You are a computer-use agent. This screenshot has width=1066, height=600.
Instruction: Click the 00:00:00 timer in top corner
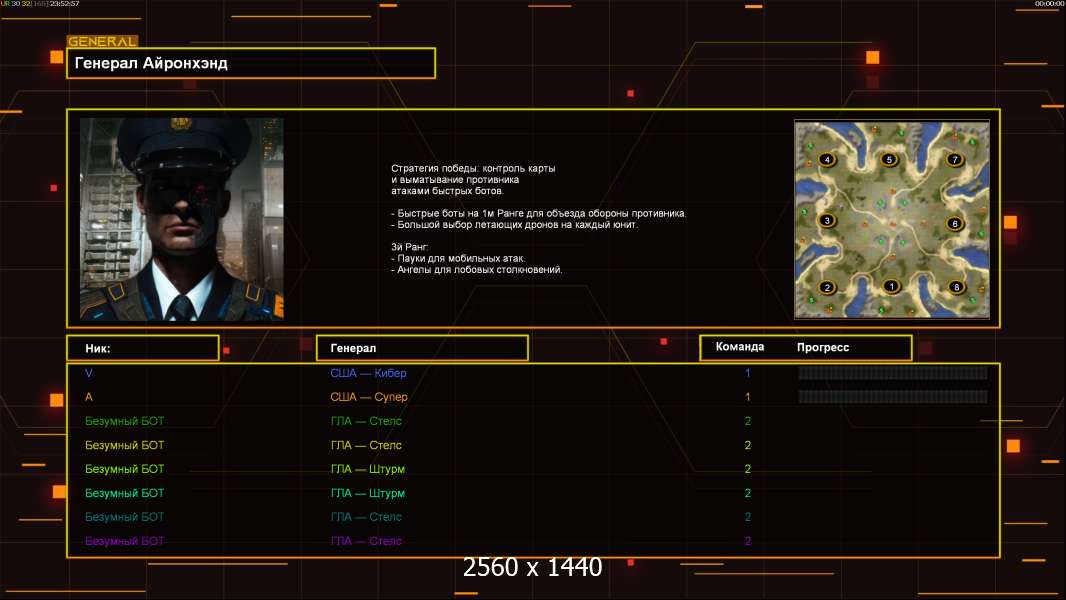1048,4
